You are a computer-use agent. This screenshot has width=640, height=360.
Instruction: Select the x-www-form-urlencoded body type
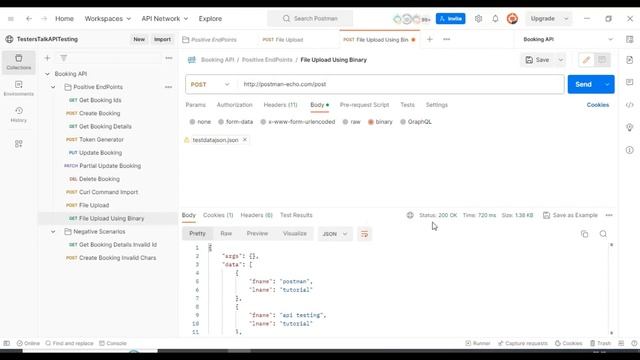[298, 122]
